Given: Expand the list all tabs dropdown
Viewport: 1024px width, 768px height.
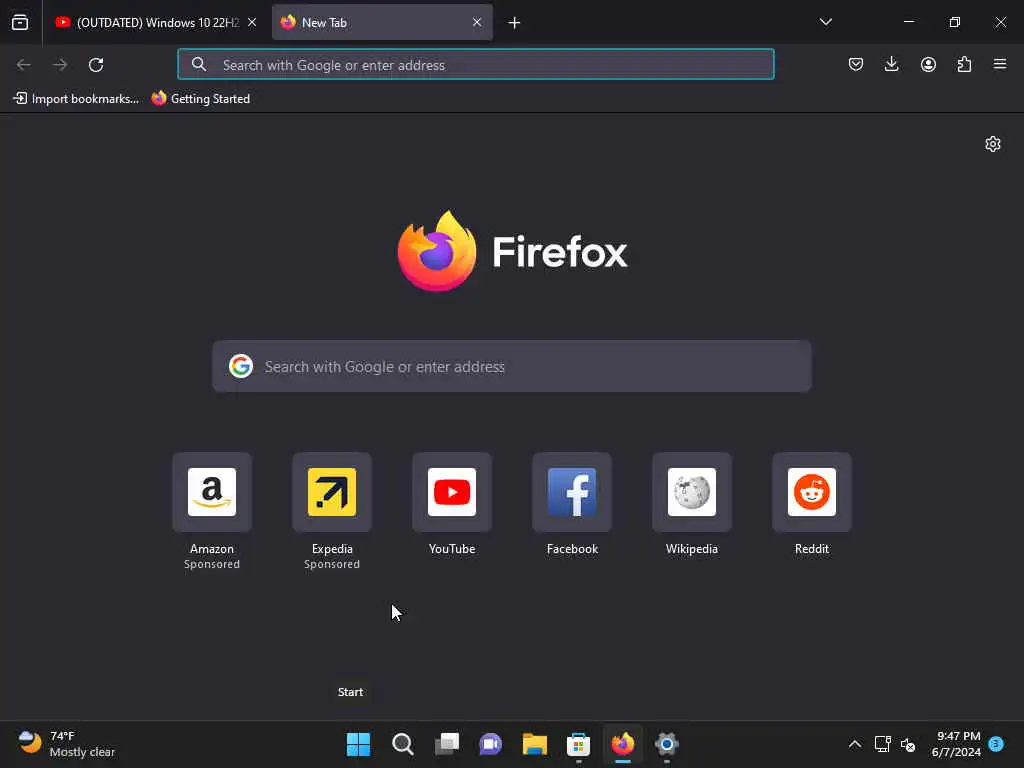Looking at the screenshot, I should [x=825, y=22].
